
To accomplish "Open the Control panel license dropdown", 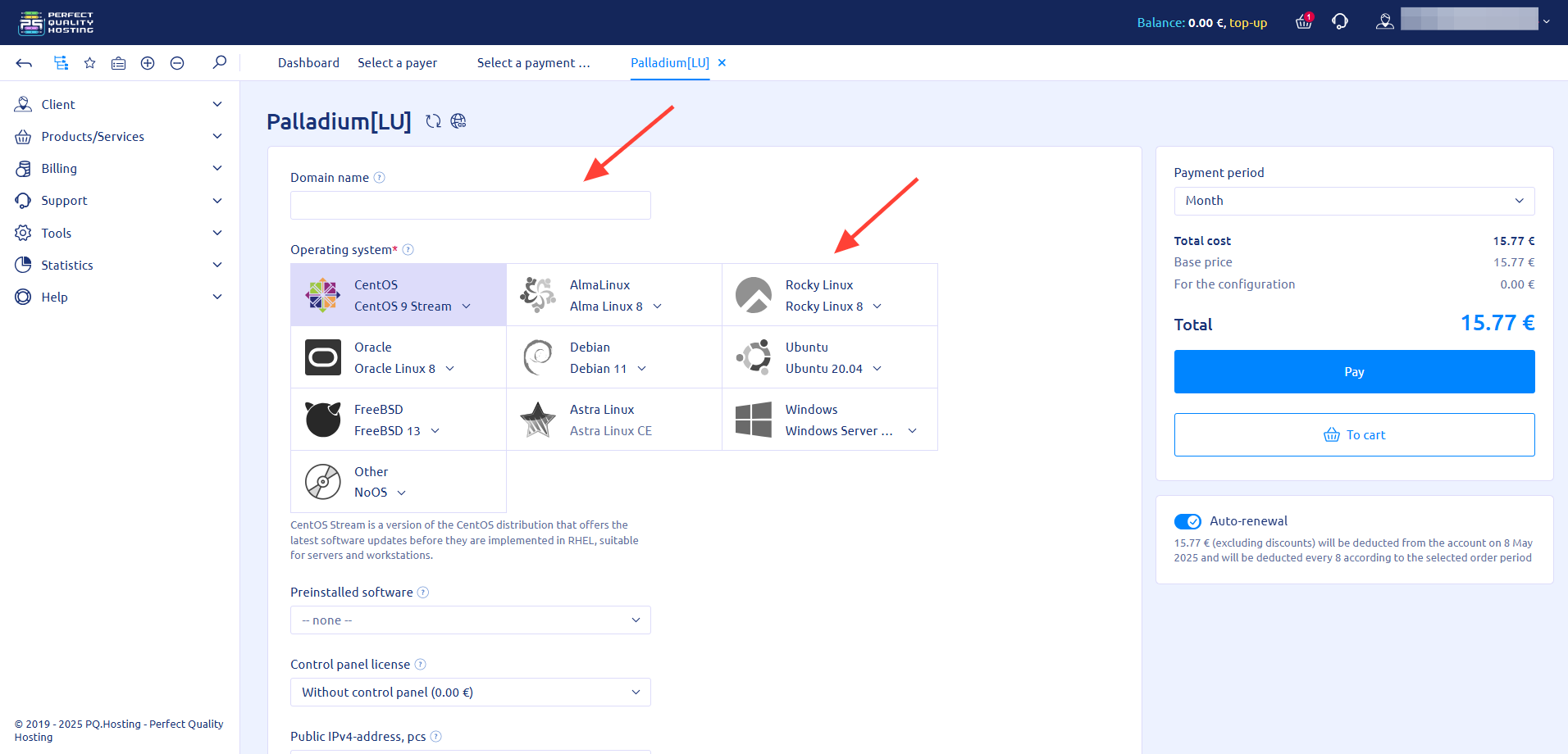I will pyautogui.click(x=471, y=693).
